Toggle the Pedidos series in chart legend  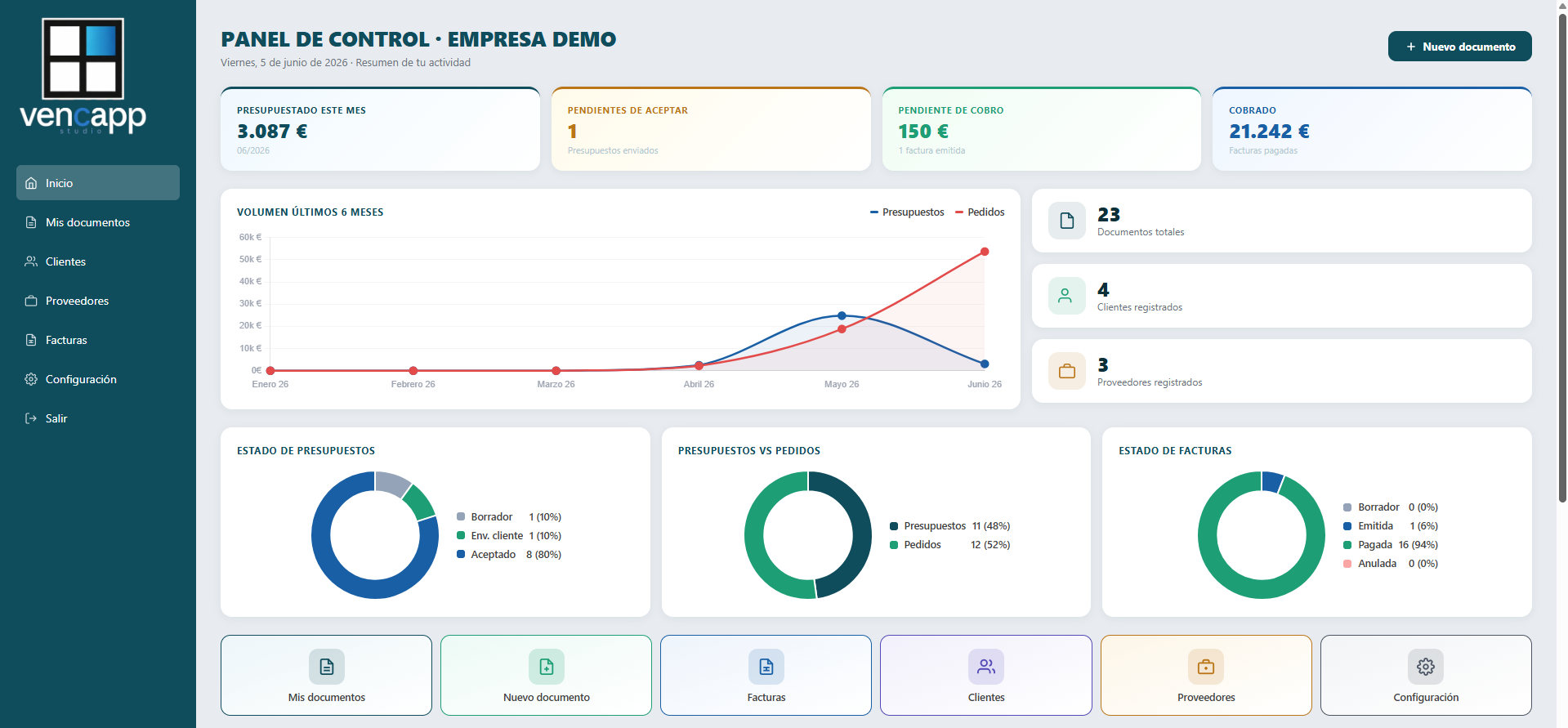coord(980,212)
